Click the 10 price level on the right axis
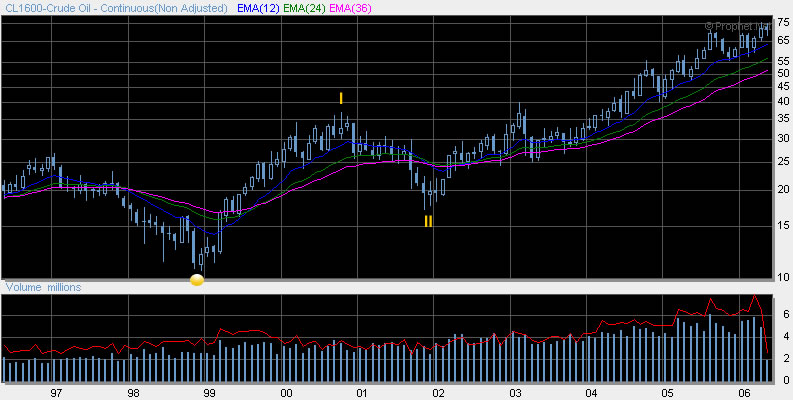Viewport: 793px width, 400px height. pos(783,277)
